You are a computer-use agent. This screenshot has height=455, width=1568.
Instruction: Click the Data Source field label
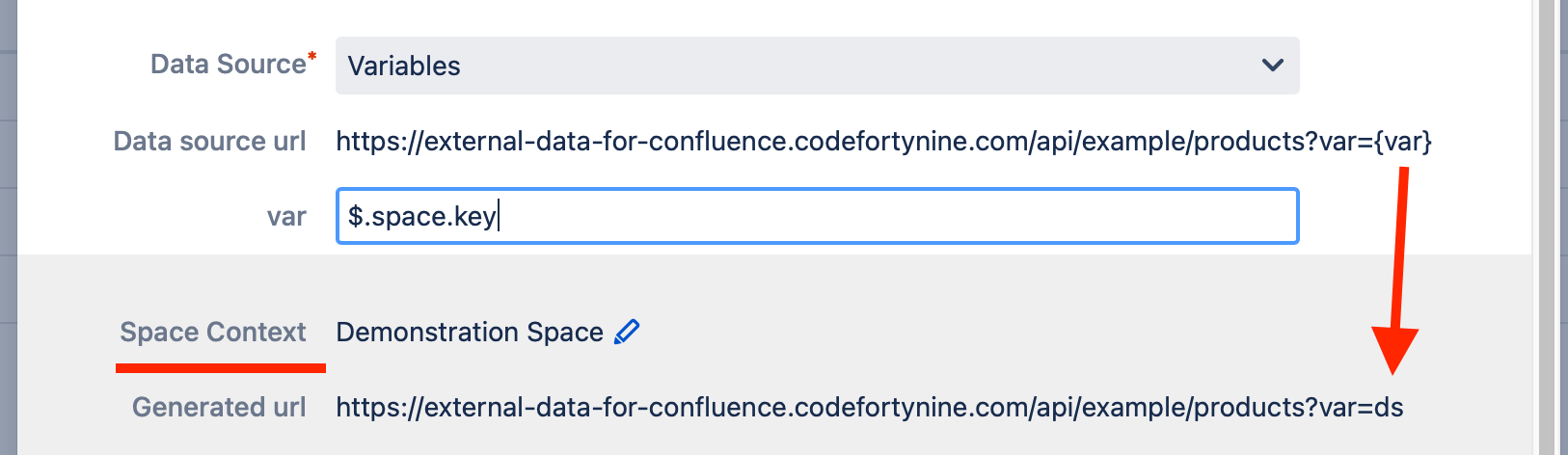(228, 65)
